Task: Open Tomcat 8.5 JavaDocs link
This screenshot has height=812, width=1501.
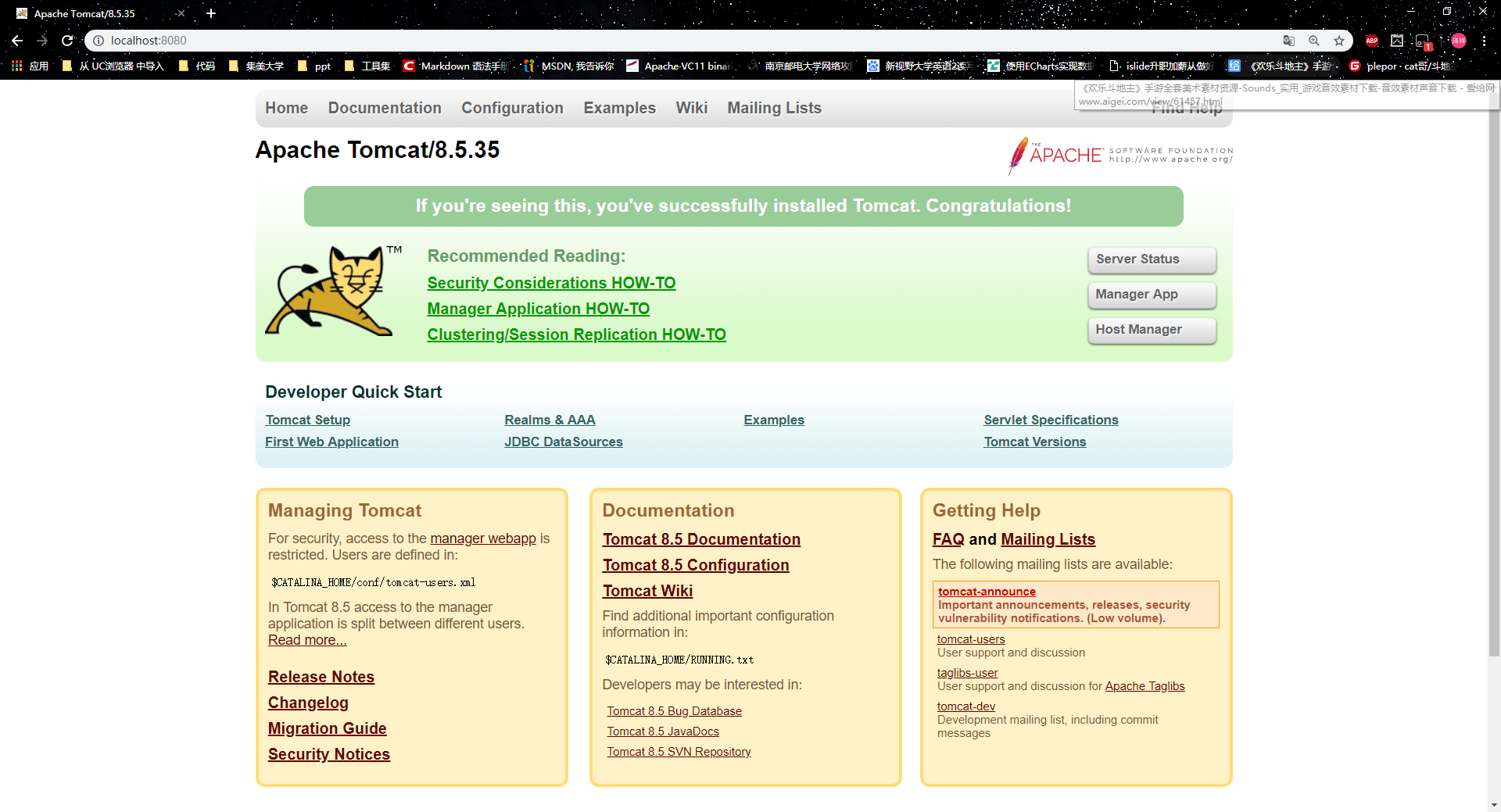Action: pos(663,732)
